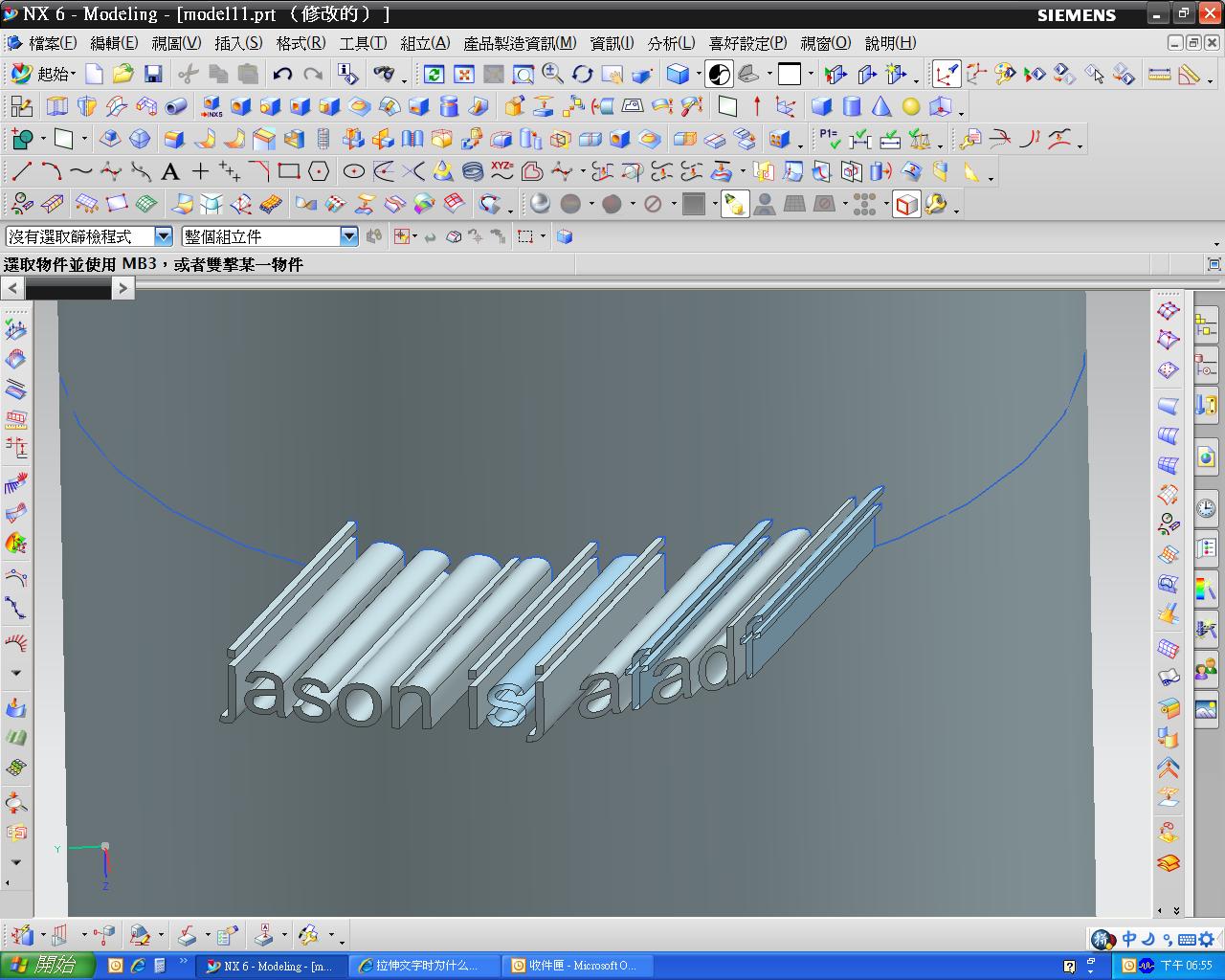Screen dimensions: 1225x980
Task: Click the Ellipse curve tool
Action: pos(354,171)
